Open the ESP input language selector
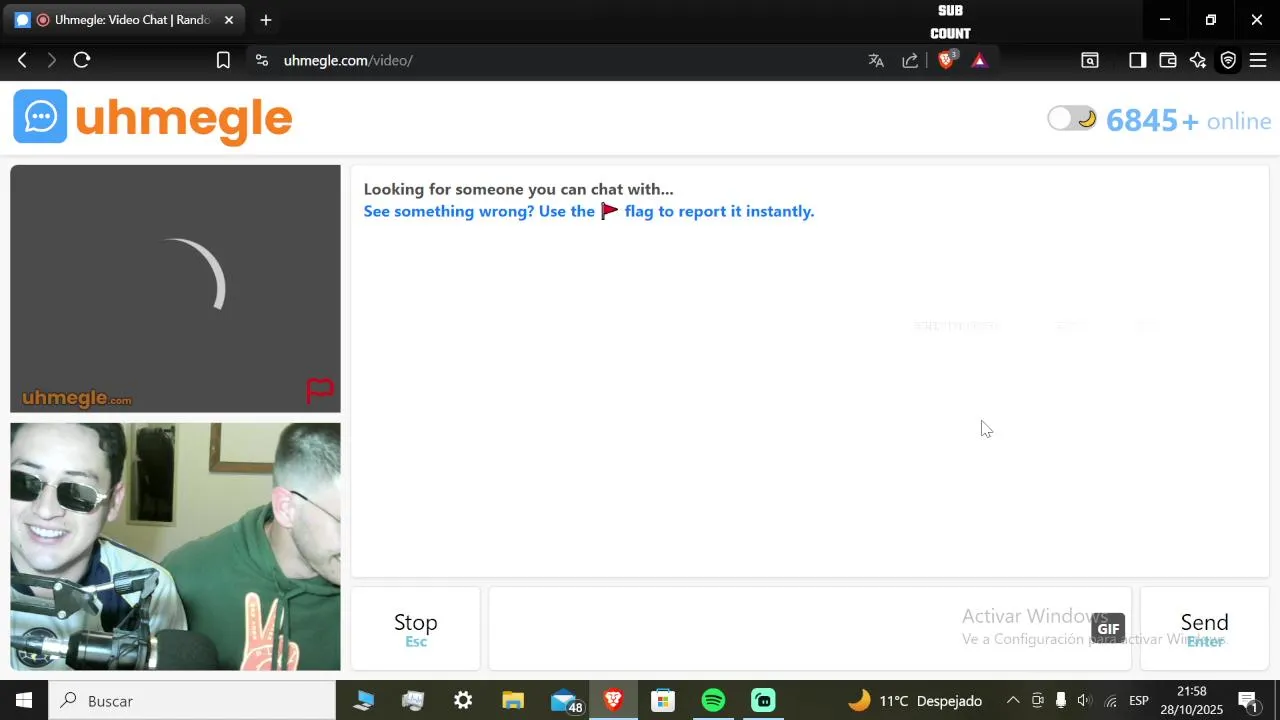1280x720 pixels. tap(1139, 701)
